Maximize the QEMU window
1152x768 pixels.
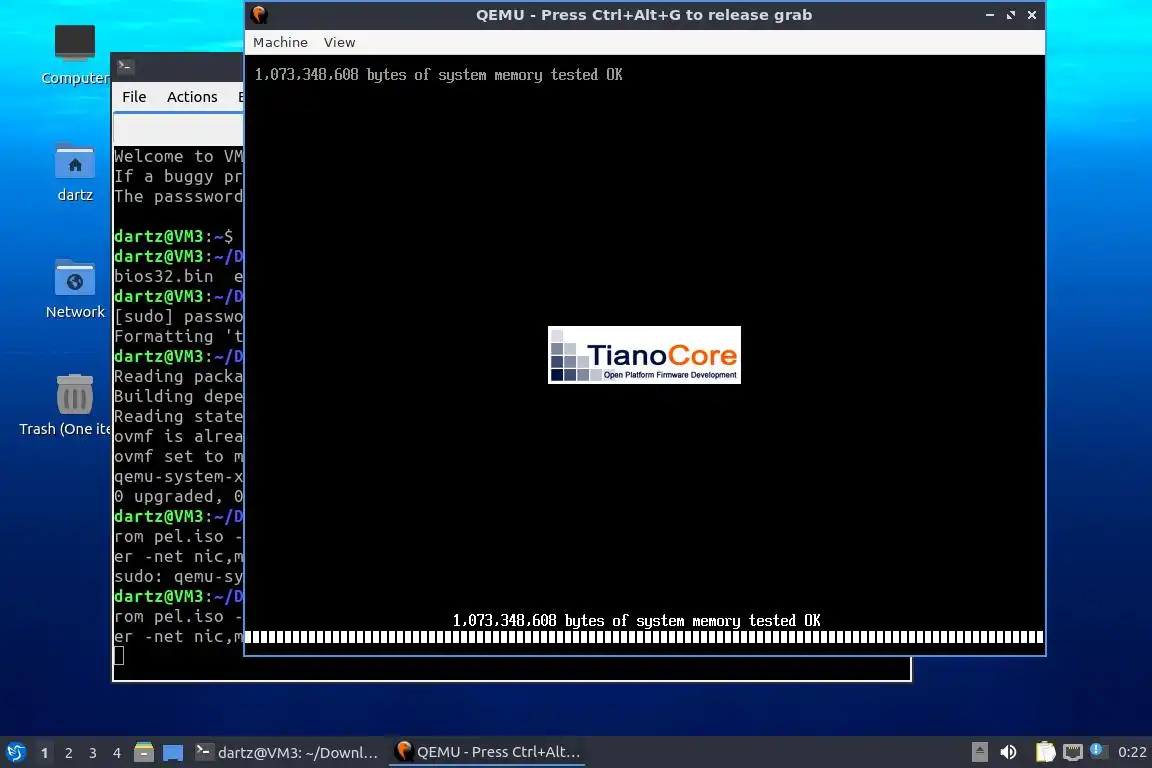click(1011, 15)
